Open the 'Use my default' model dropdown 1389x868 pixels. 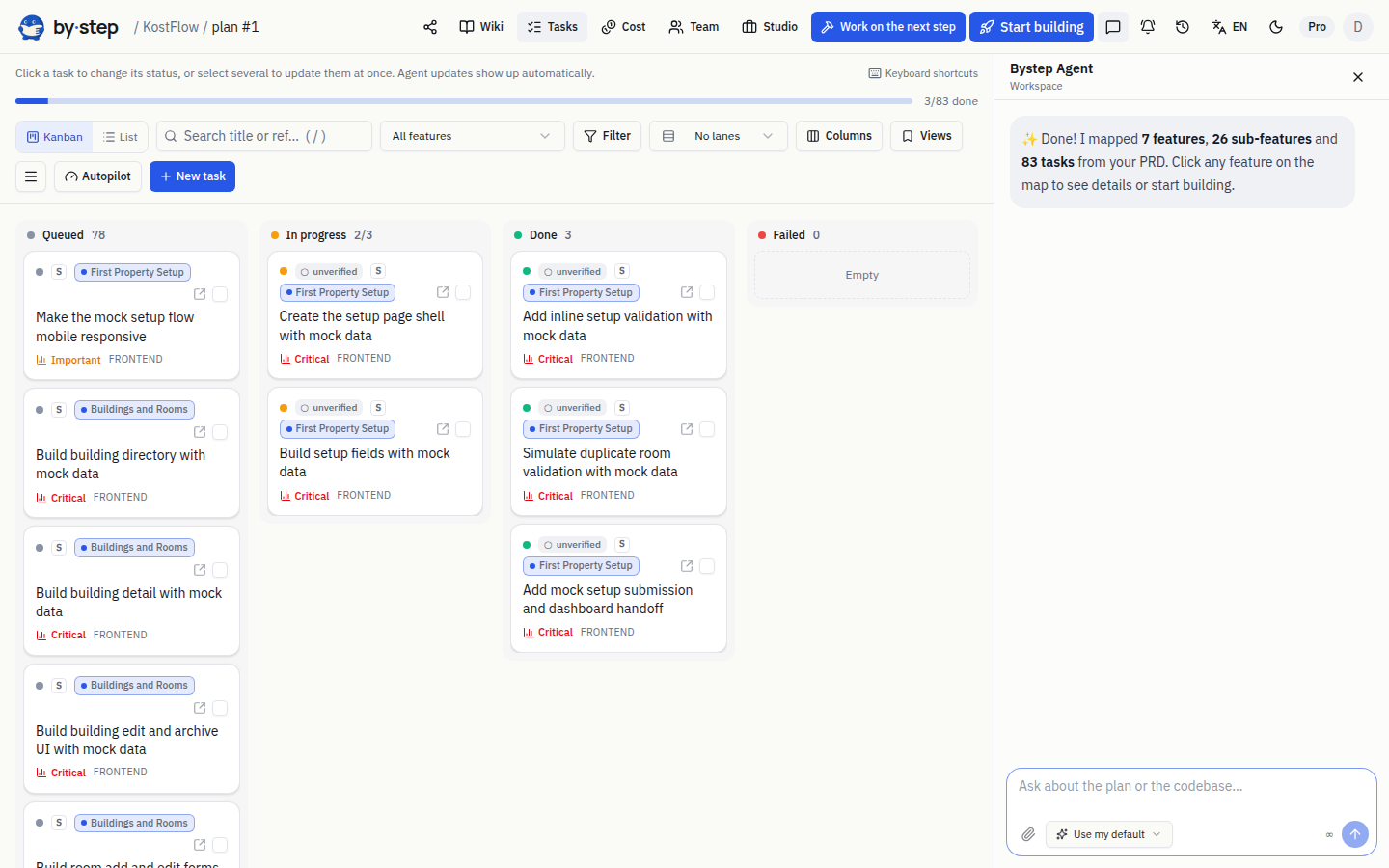pos(1109,834)
